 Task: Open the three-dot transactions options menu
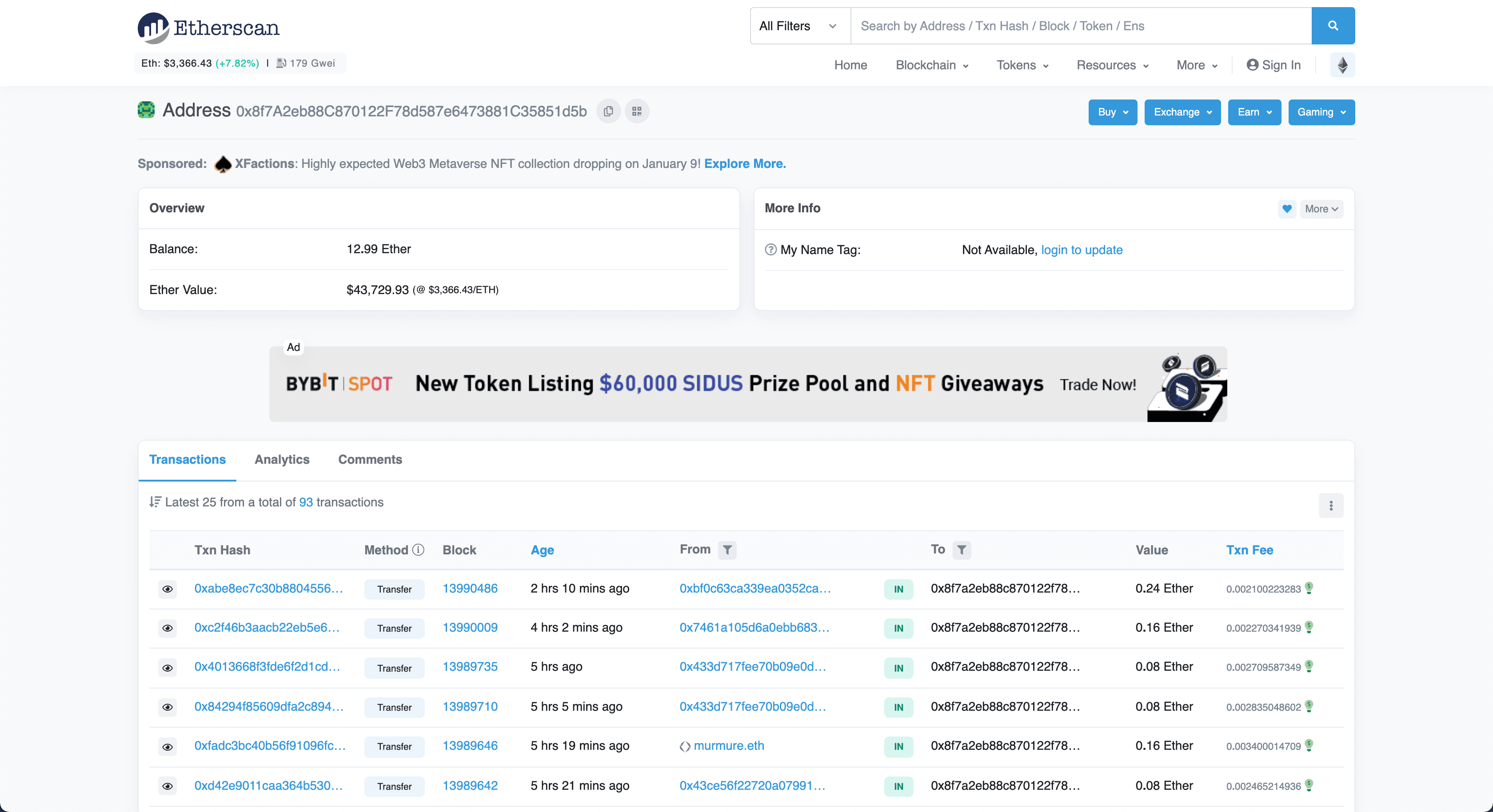tap(1331, 506)
